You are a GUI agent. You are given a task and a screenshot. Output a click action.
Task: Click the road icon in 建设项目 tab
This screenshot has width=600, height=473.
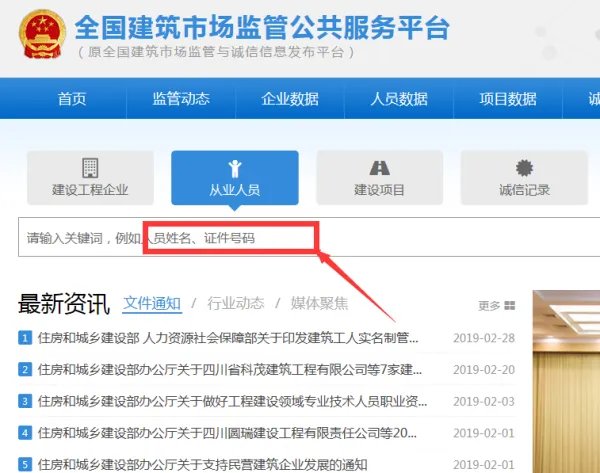coord(379,168)
